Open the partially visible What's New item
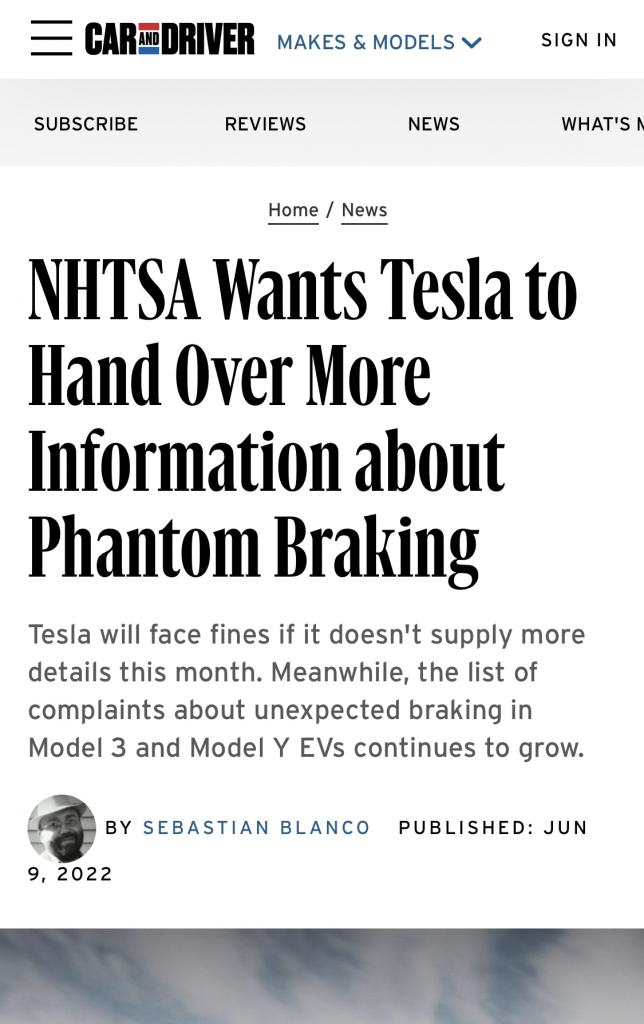This screenshot has width=644, height=1024. pos(602,124)
